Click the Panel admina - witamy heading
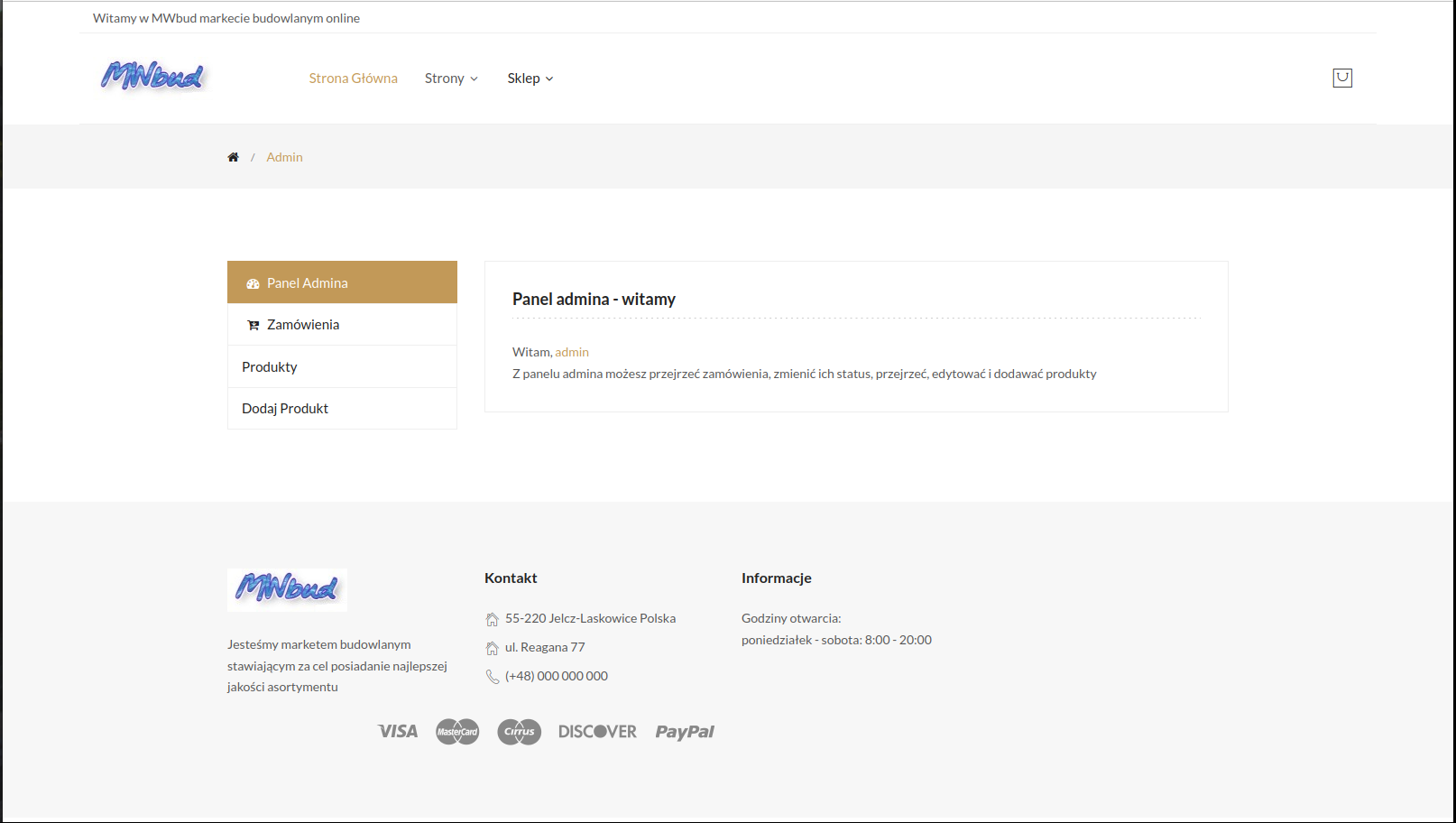Viewport: 1456px width, 823px height. pyautogui.click(x=594, y=299)
